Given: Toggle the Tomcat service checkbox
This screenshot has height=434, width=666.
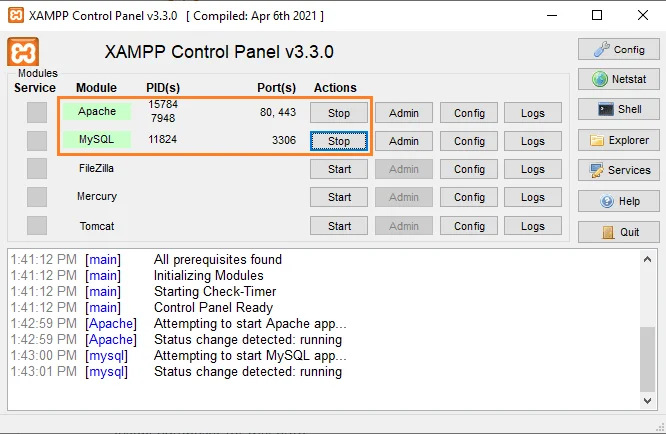Looking at the screenshot, I should [x=37, y=225].
